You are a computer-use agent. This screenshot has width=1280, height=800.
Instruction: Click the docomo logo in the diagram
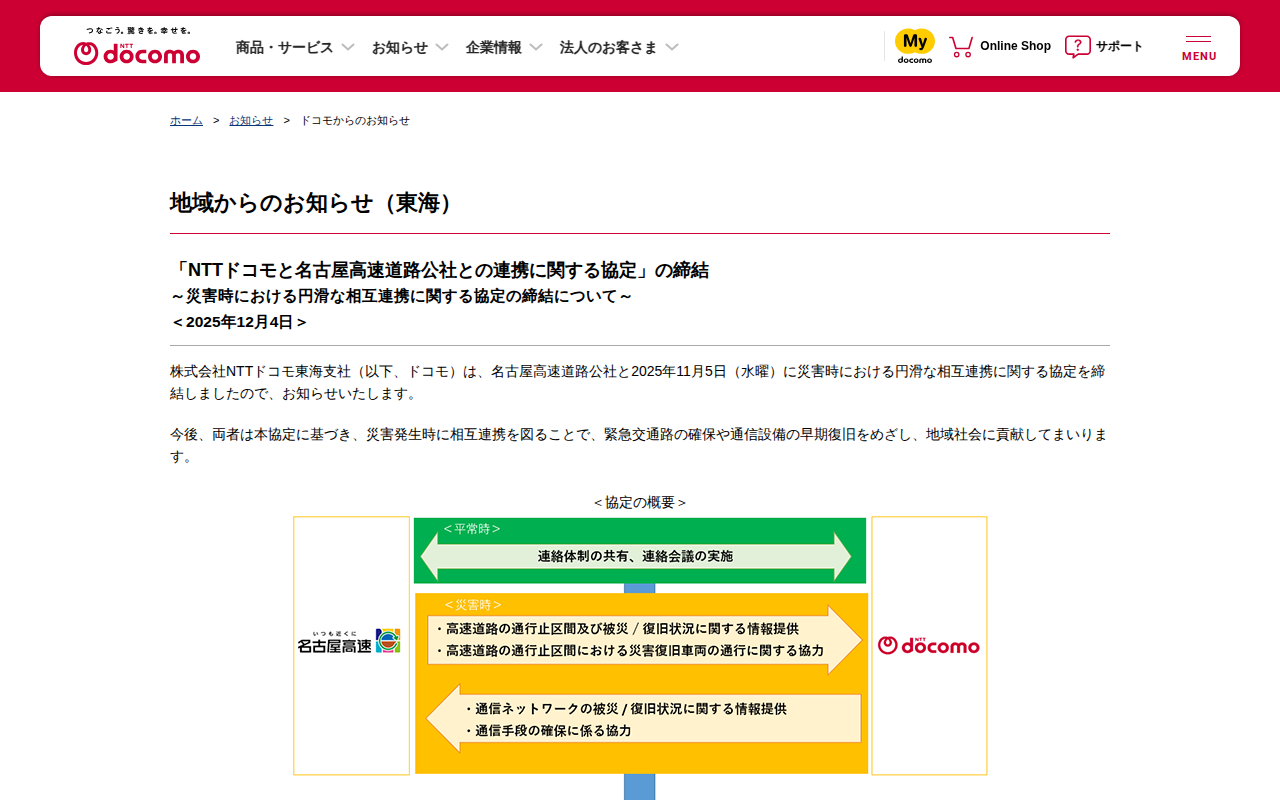pyautogui.click(x=929, y=645)
